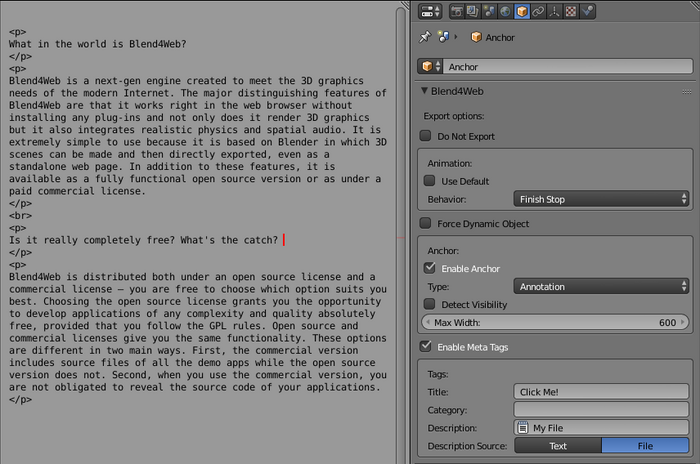
Task: Click the text datablock icon beside My File
Action: 522,427
